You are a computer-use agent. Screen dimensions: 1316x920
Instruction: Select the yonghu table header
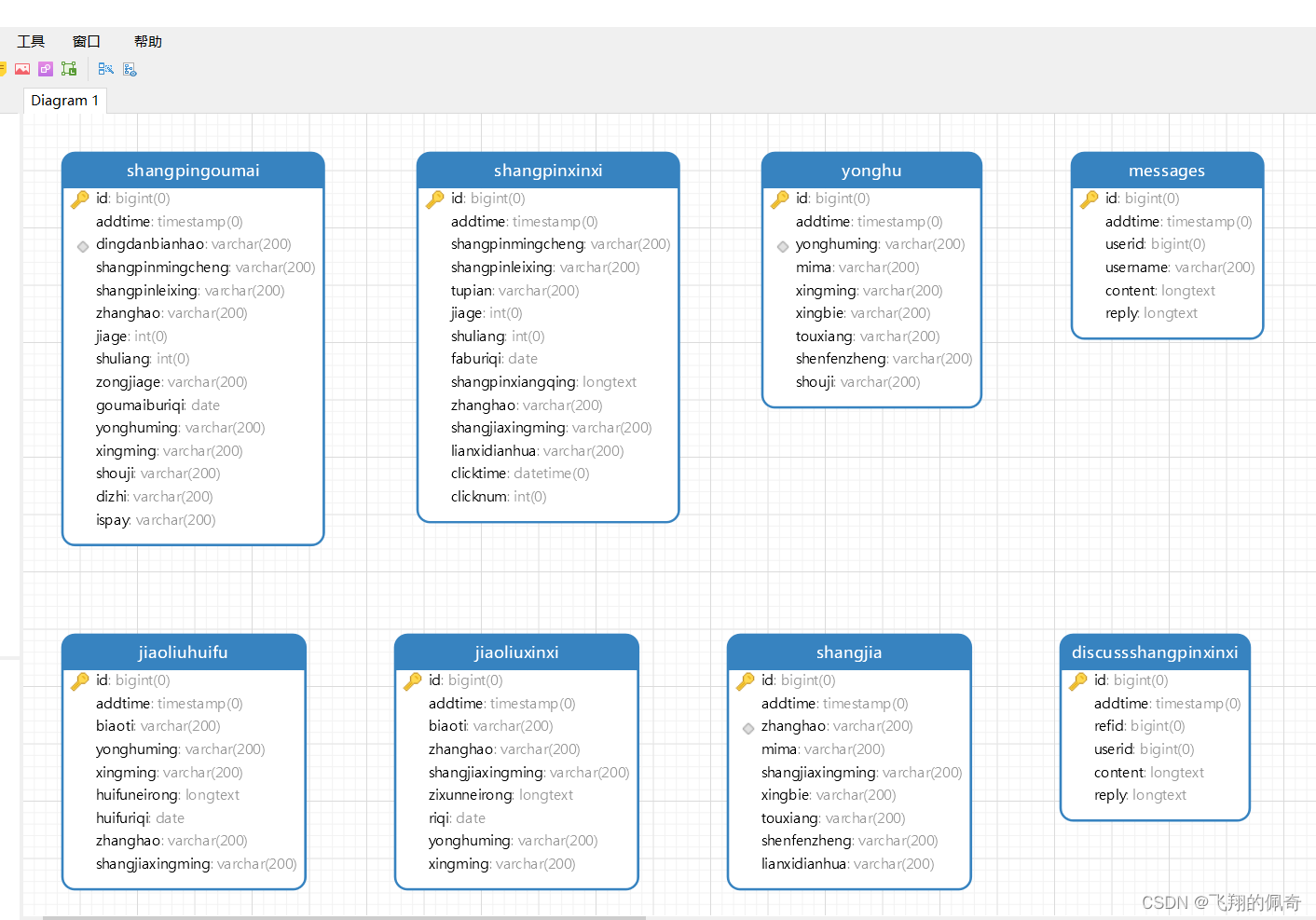coord(871,171)
